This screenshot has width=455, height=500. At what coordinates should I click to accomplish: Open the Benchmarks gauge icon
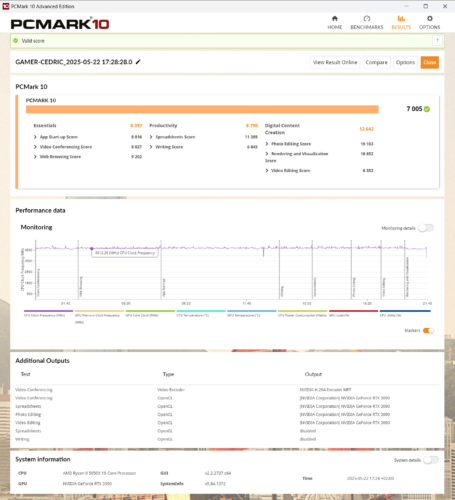click(x=367, y=18)
